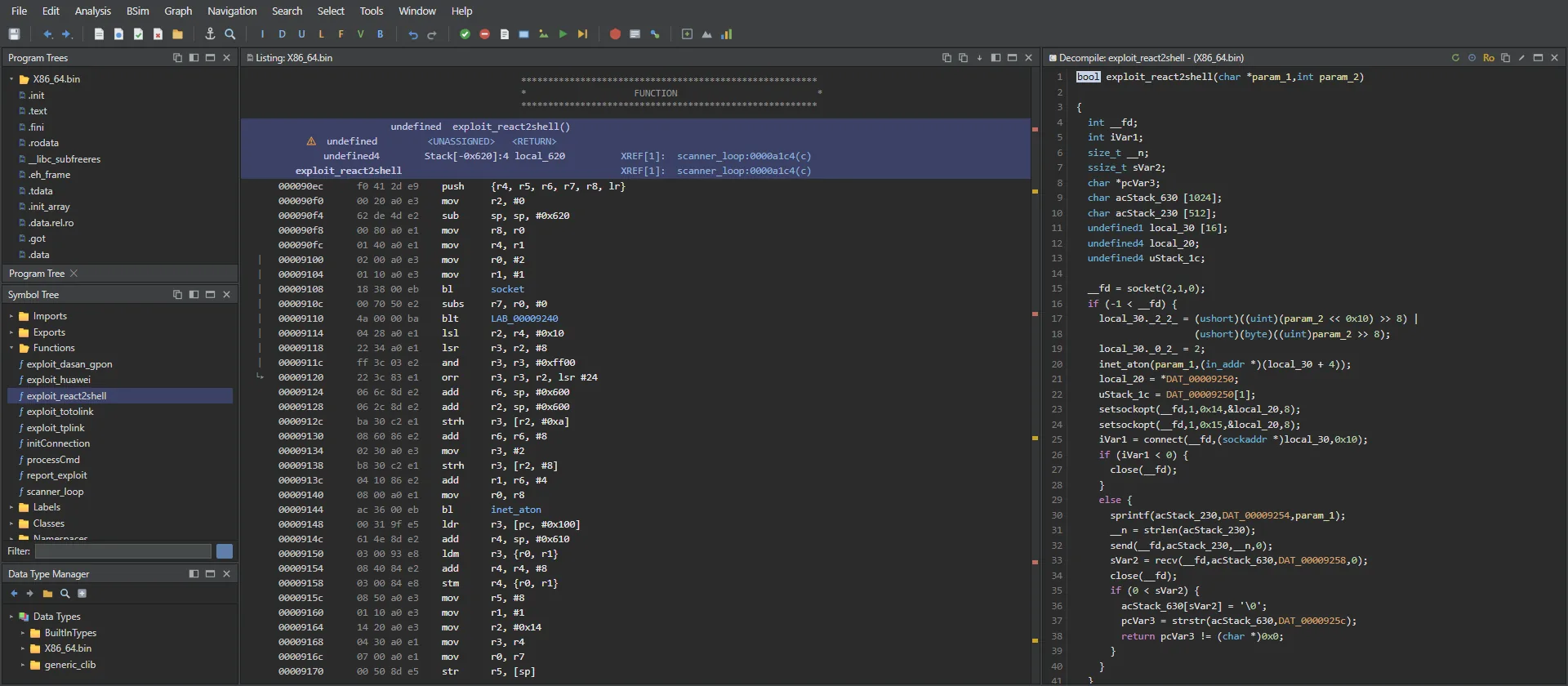Viewport: 1568px width, 686px height.
Task: Close the Program Tree tab with its x
Action: [73, 274]
